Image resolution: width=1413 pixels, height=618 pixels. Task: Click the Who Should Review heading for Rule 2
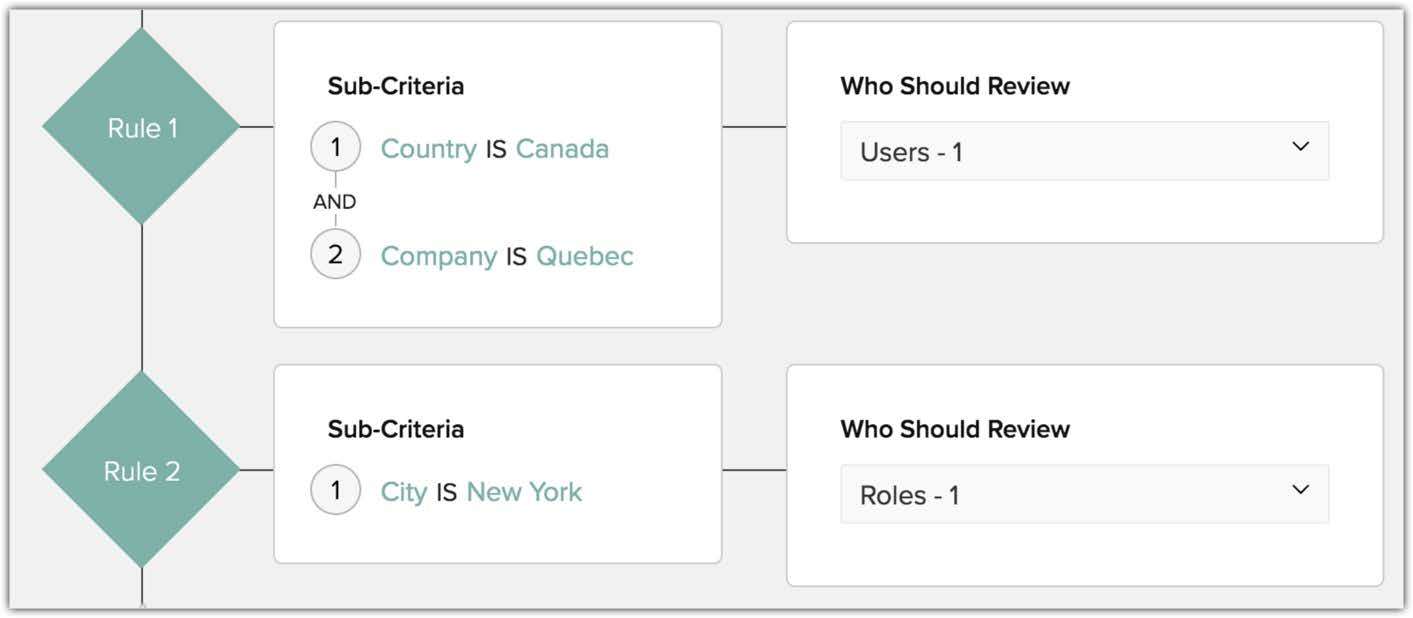point(955,429)
